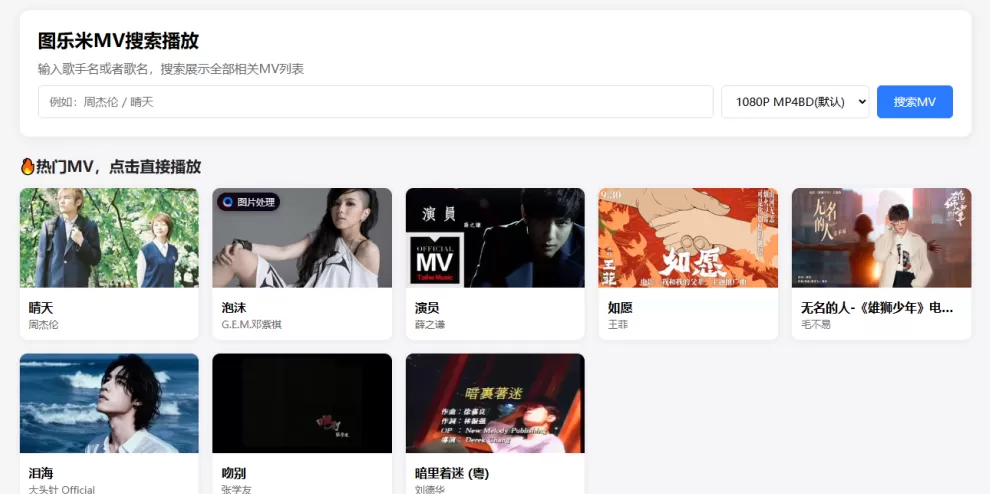The height and width of the screenshot is (494, 990).
Task: Play the 暗里着迷 (粤) MV thumbnail
Action: point(495,403)
